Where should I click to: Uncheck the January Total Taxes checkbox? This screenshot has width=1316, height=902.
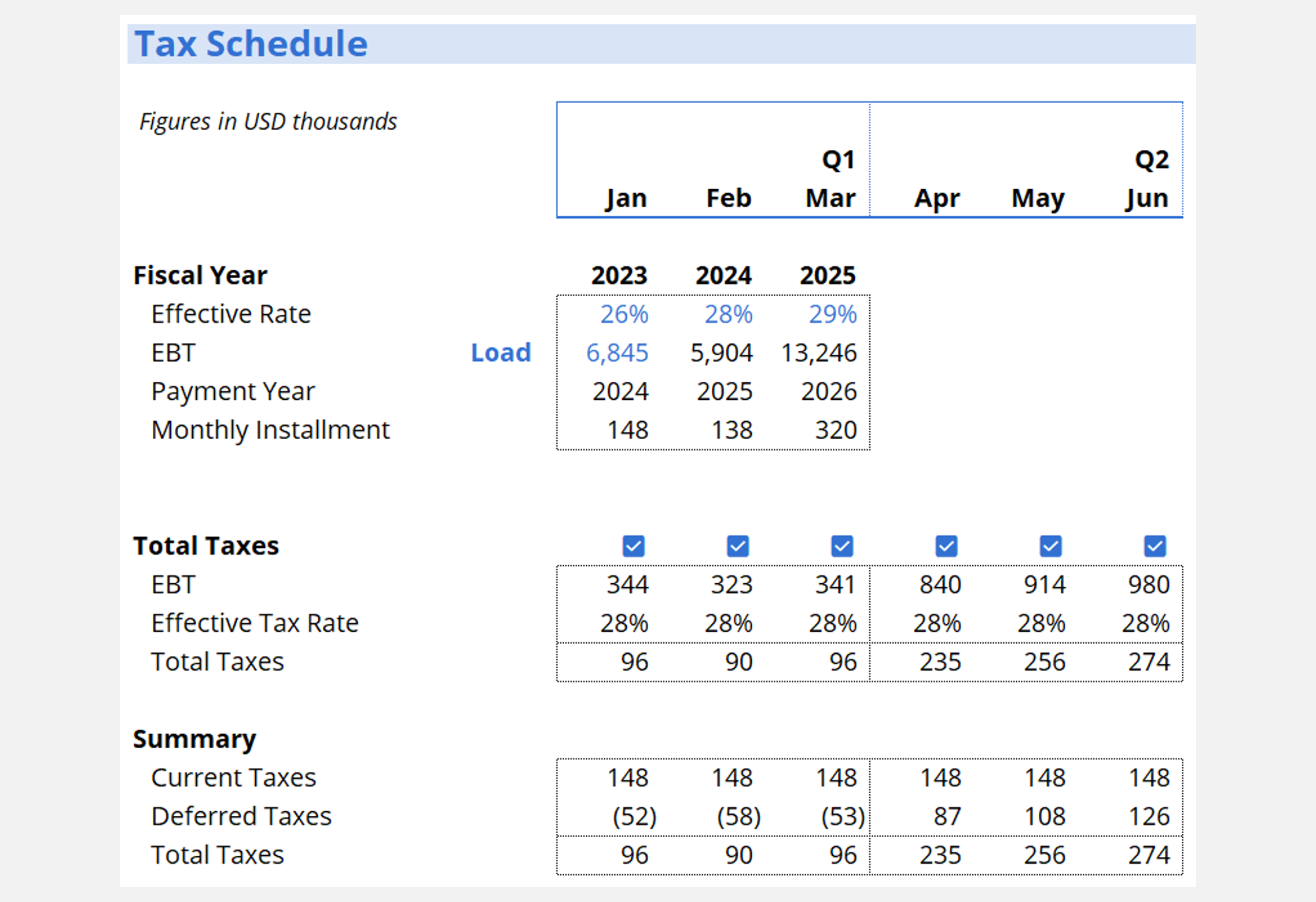click(x=633, y=546)
